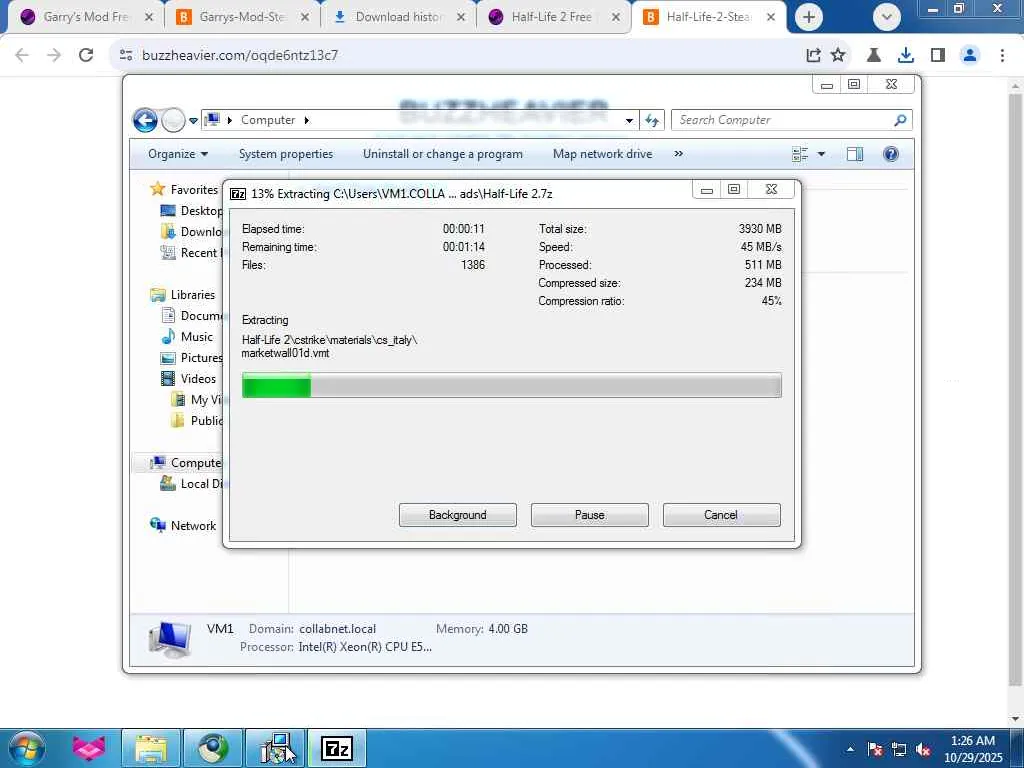Open Documents library
Image resolution: width=1024 pixels, height=768 pixels.
pos(191,315)
